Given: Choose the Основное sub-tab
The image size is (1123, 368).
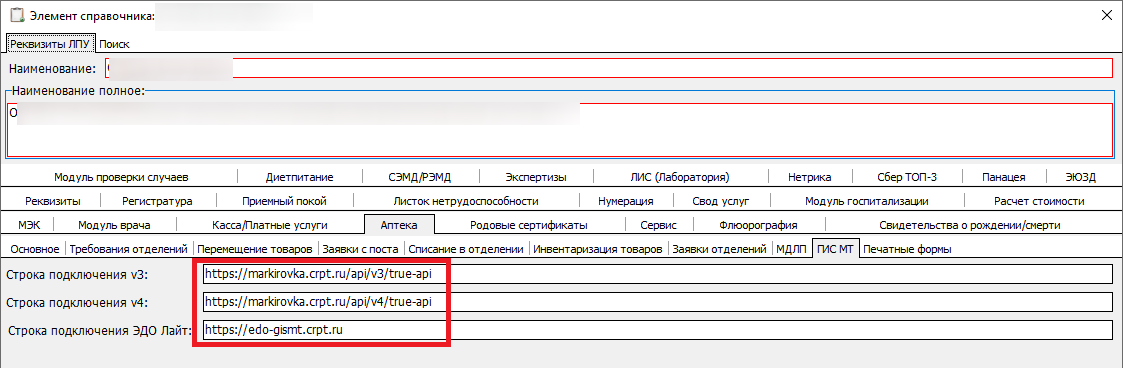Looking at the screenshot, I should [x=35, y=249].
